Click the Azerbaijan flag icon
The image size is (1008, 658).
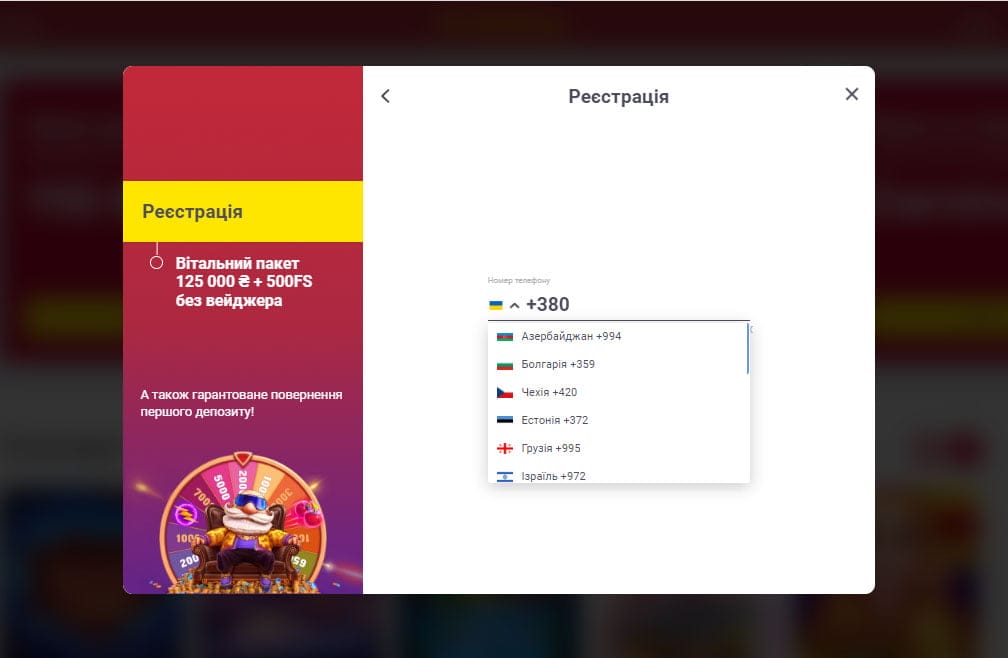[505, 337]
